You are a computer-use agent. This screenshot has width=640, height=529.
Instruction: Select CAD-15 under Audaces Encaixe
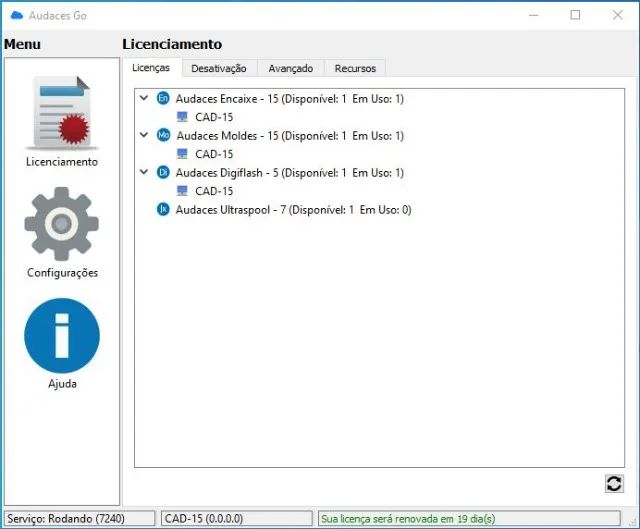pyautogui.click(x=213, y=118)
